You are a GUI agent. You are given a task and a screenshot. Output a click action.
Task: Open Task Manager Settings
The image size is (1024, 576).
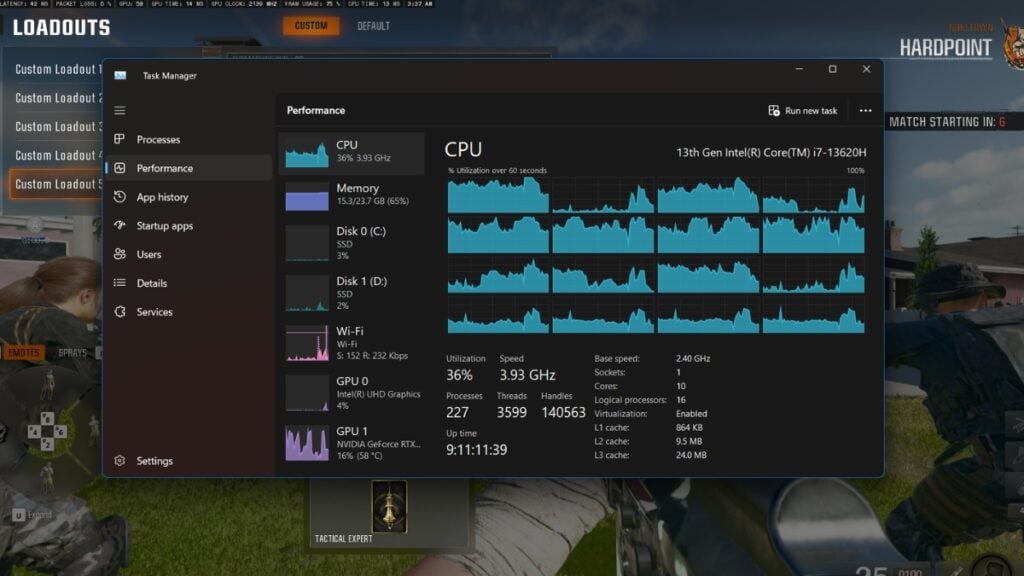click(156, 461)
